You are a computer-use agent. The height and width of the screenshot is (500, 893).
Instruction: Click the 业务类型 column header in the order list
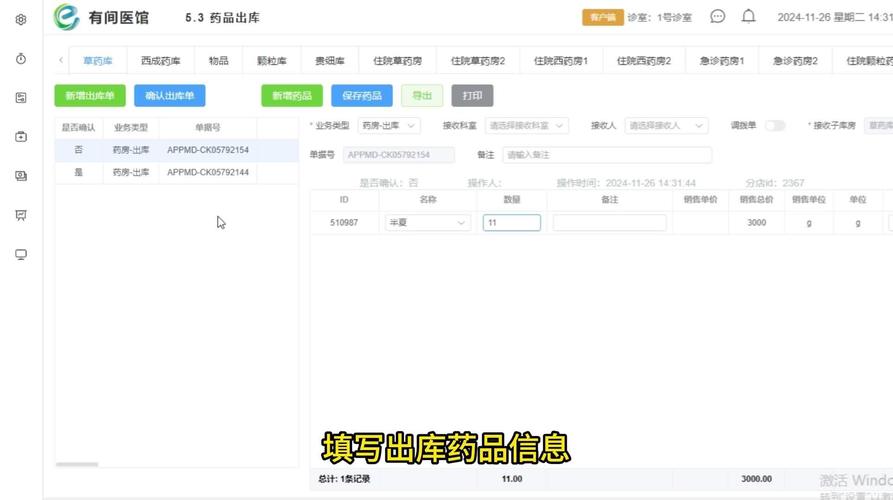click(130, 128)
